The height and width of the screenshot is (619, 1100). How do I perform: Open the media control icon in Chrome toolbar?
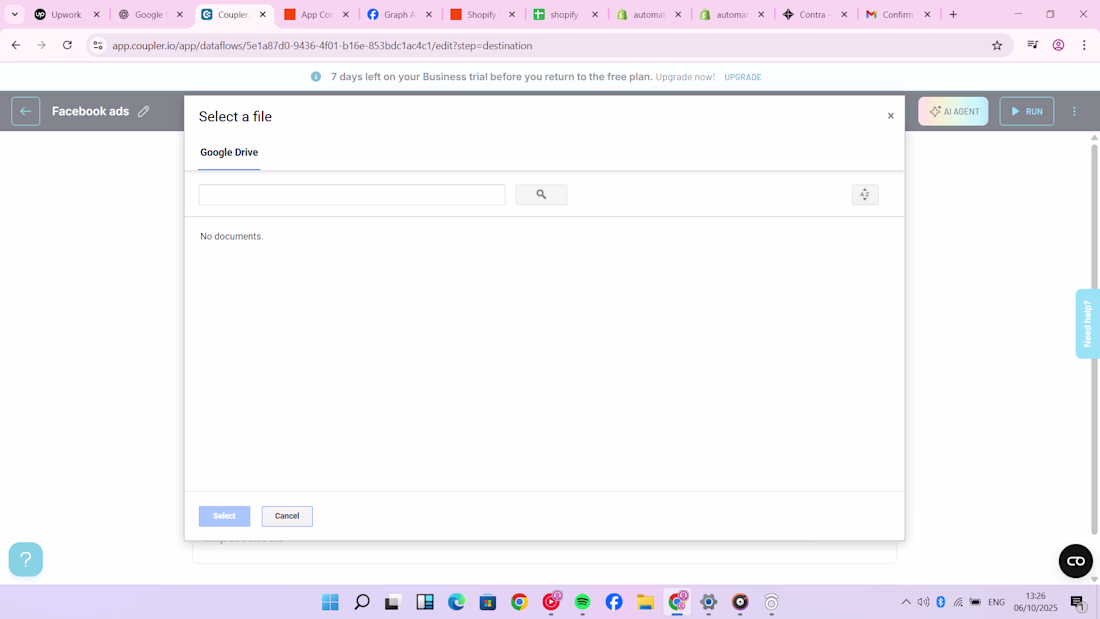[x=1033, y=45]
